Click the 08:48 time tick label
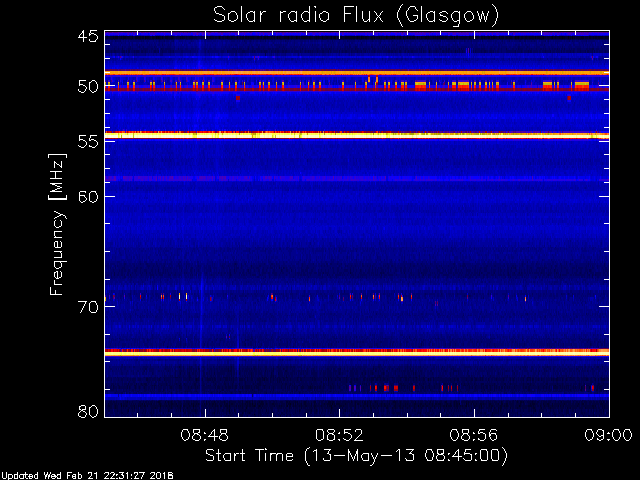 (204, 435)
